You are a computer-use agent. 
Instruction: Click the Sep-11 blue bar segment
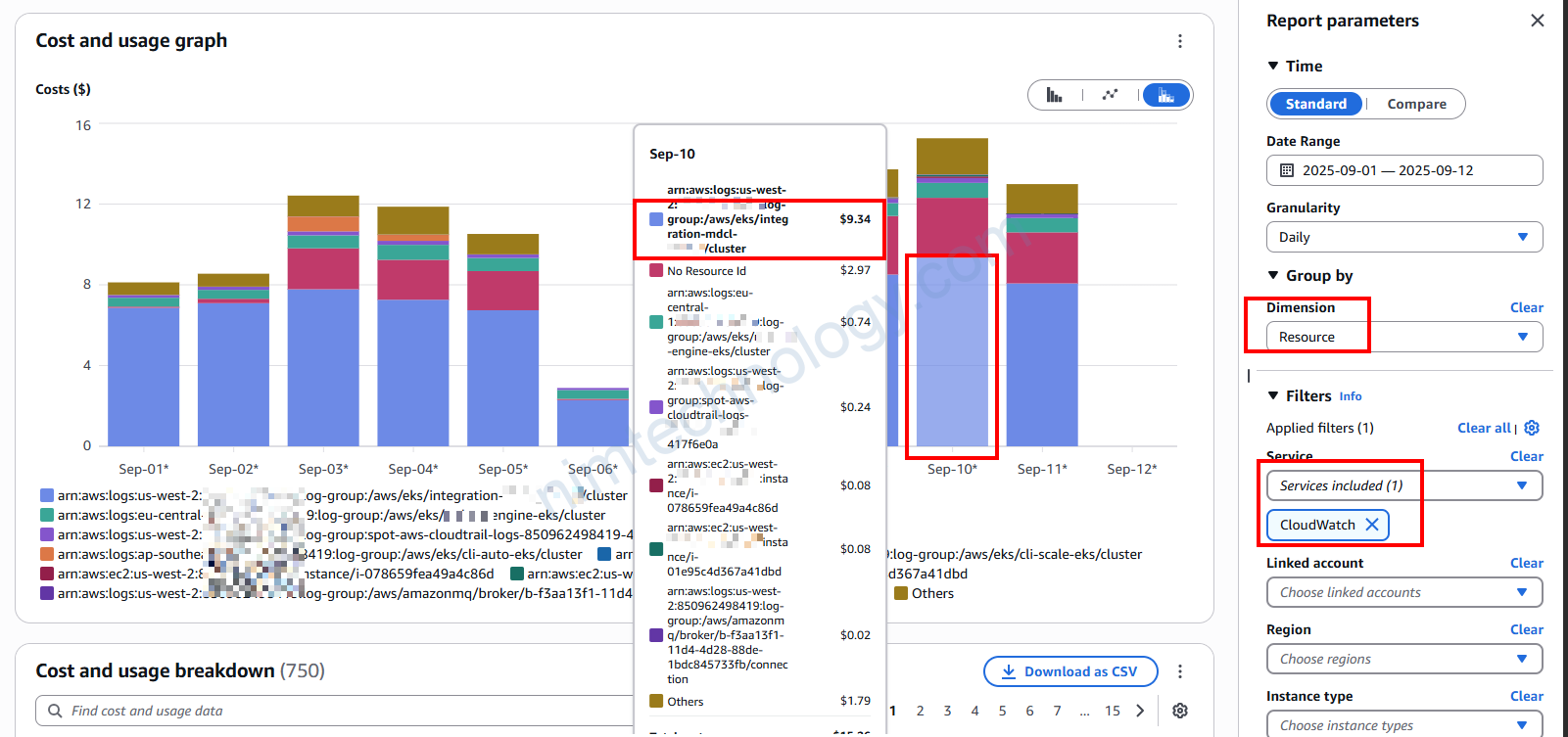(1042, 362)
